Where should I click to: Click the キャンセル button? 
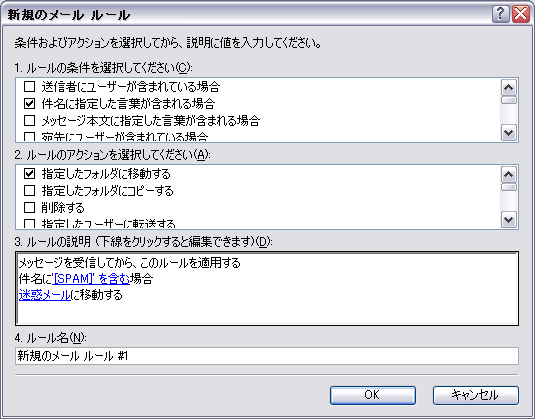476,395
